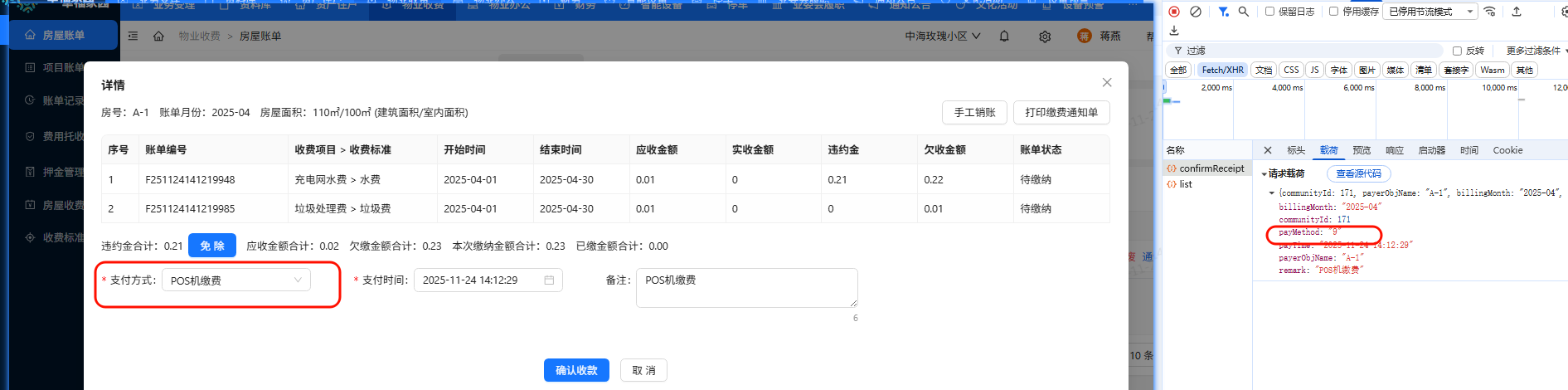This screenshot has width=1568, height=390.
Task: Switch to the 响应 tab
Action: pyautogui.click(x=1395, y=150)
